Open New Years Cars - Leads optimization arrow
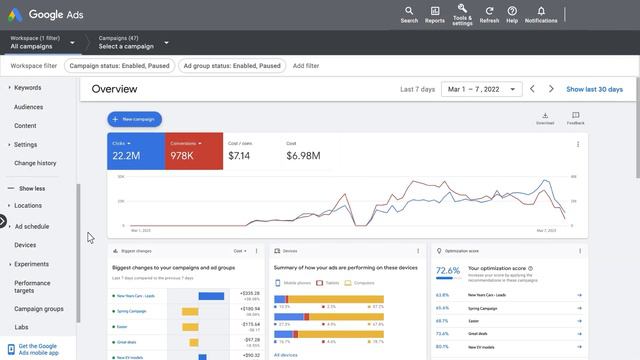Screen dimensions: 640x360 point(580,295)
